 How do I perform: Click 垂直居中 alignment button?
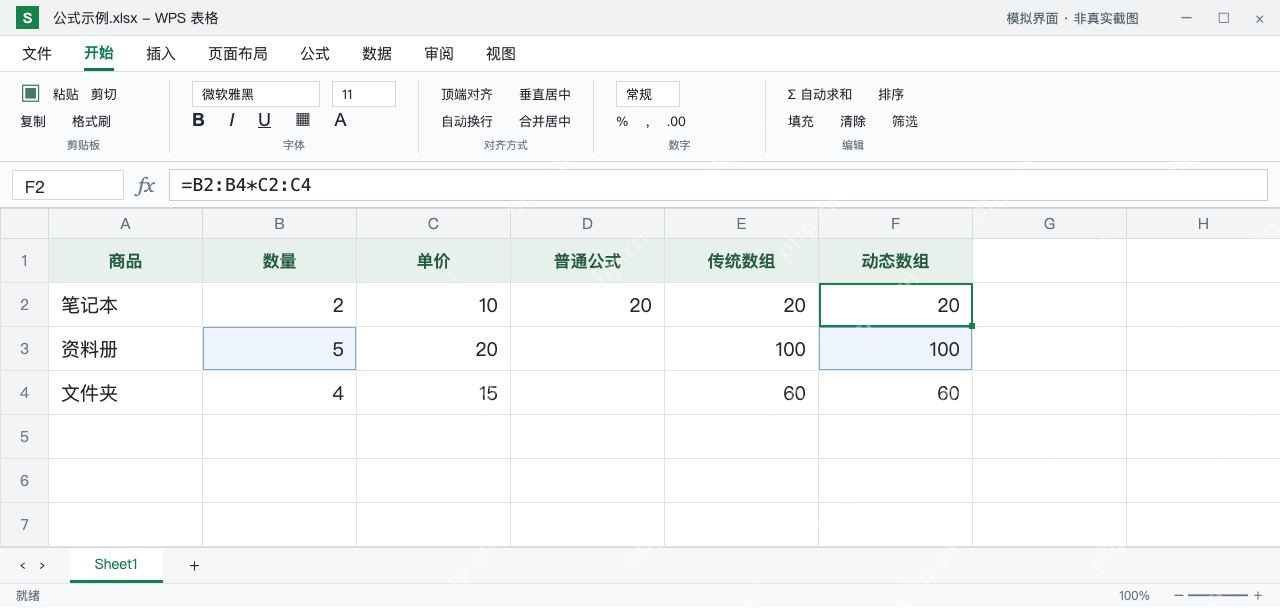pos(545,94)
